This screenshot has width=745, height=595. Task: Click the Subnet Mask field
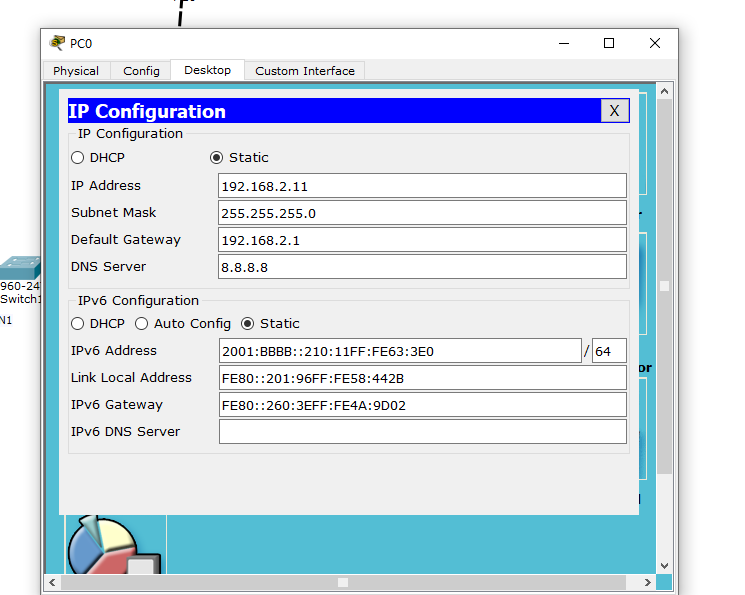pos(422,213)
